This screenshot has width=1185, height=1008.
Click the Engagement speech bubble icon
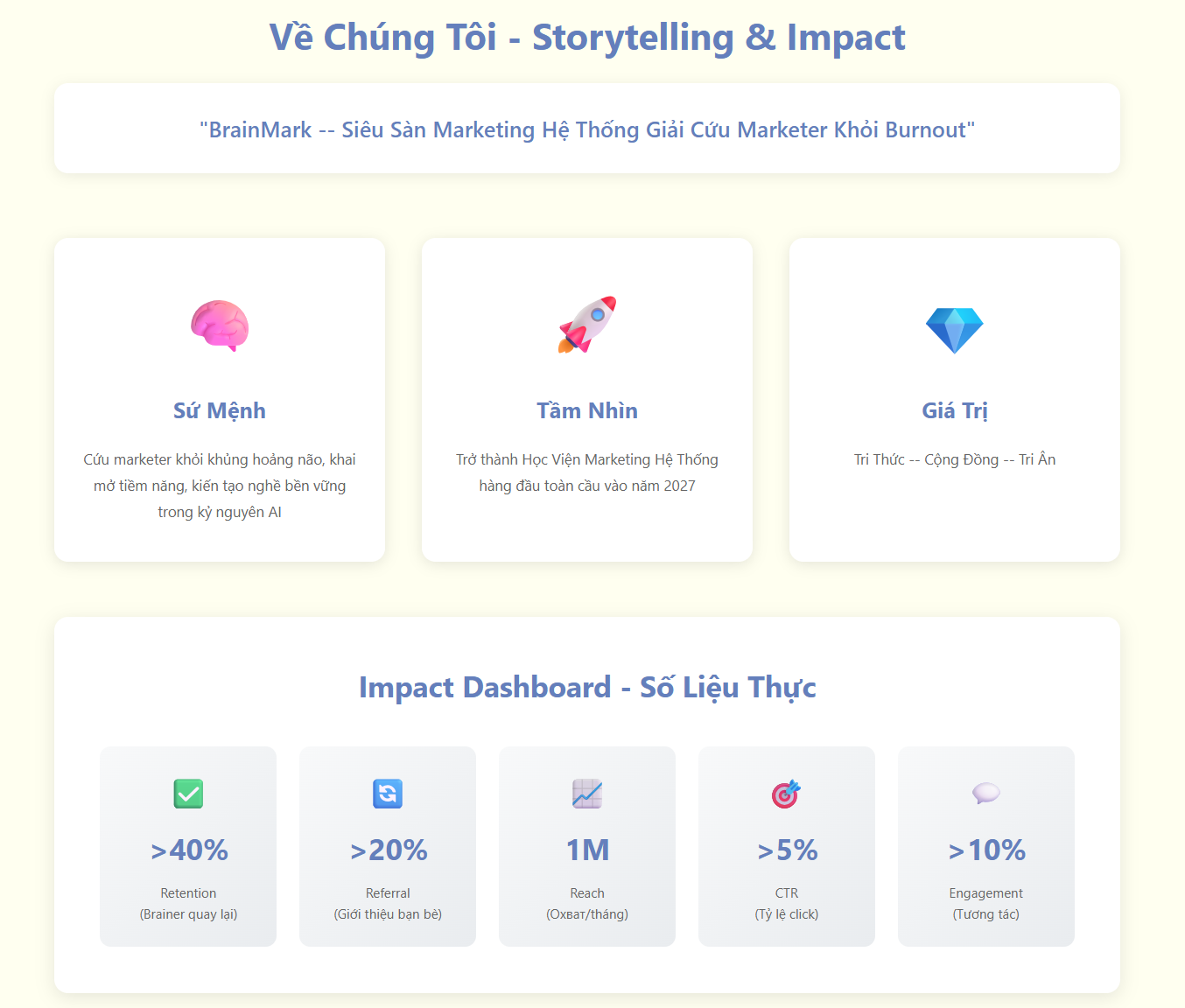pos(985,794)
